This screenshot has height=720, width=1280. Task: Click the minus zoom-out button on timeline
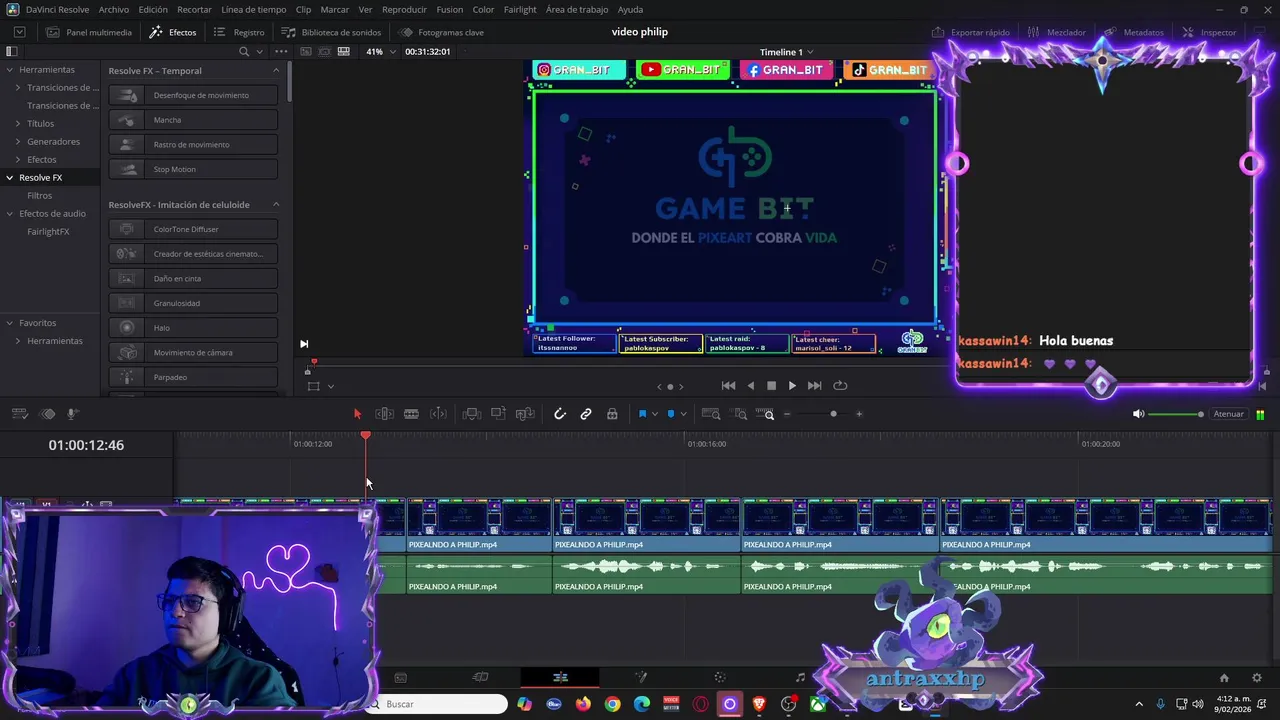tap(787, 414)
